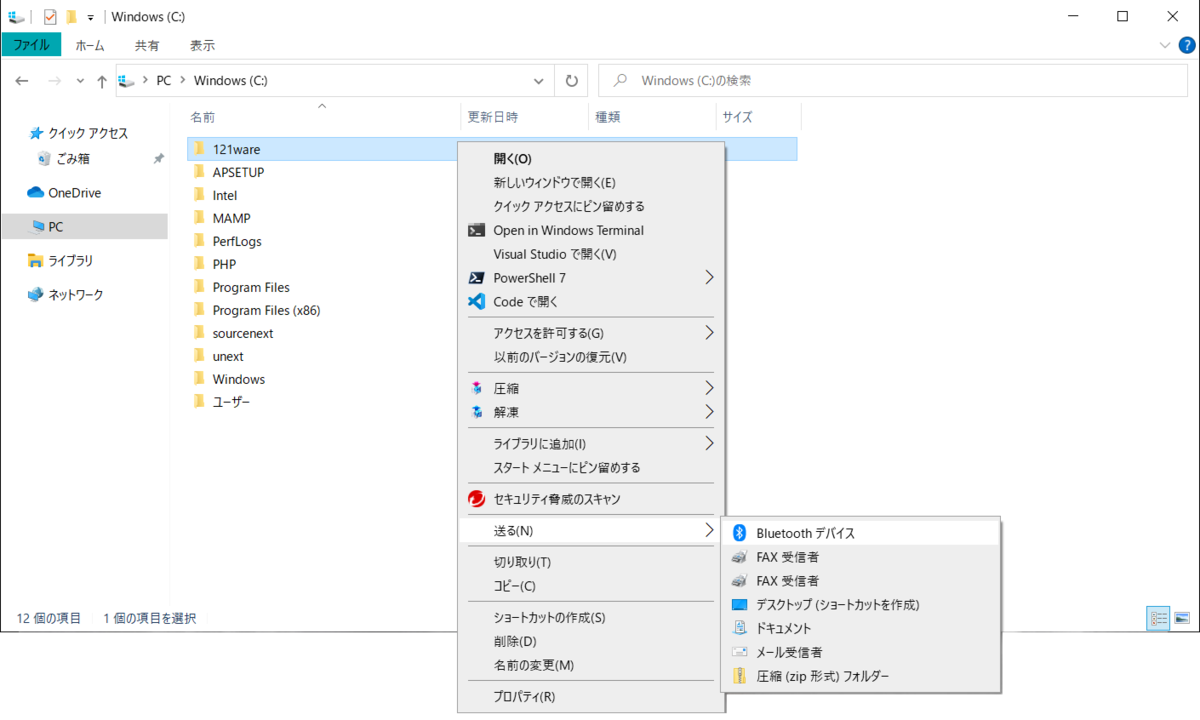Click the 圧縮 archive icon
The height and width of the screenshot is (720, 1200).
click(x=477, y=388)
